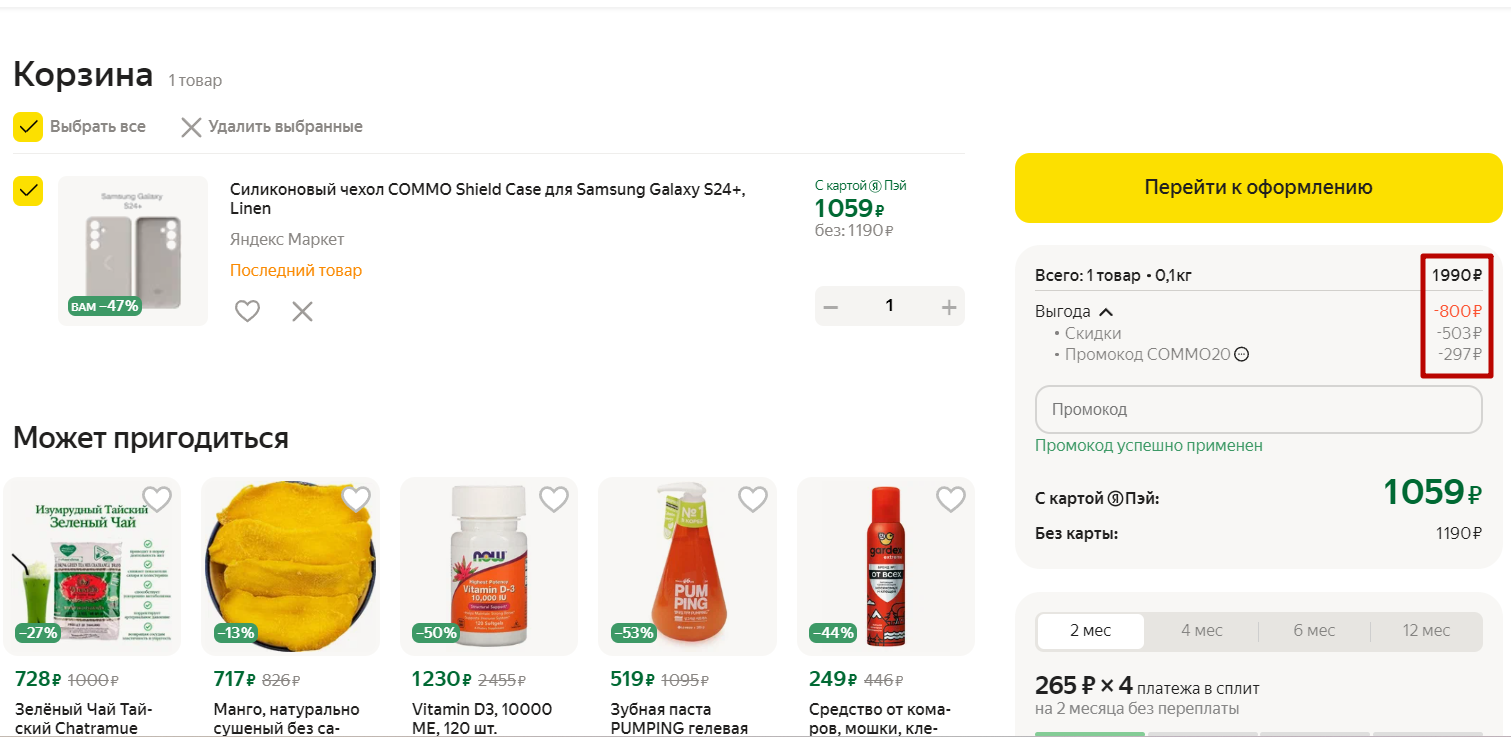Favorite the Vitamin D3 product

point(554,498)
